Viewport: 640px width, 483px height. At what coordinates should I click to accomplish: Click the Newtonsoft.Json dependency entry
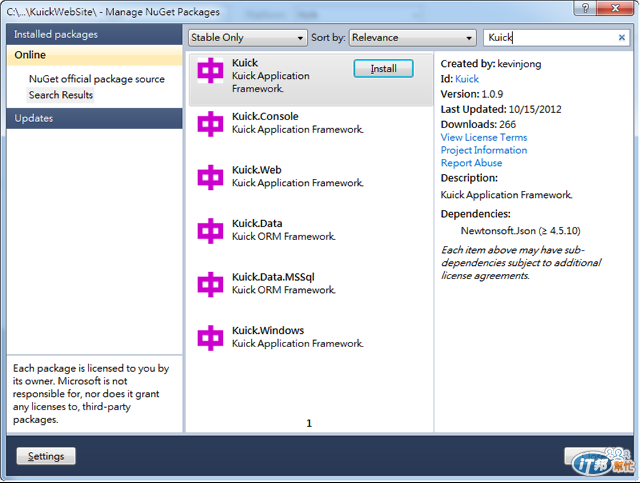coord(520,231)
